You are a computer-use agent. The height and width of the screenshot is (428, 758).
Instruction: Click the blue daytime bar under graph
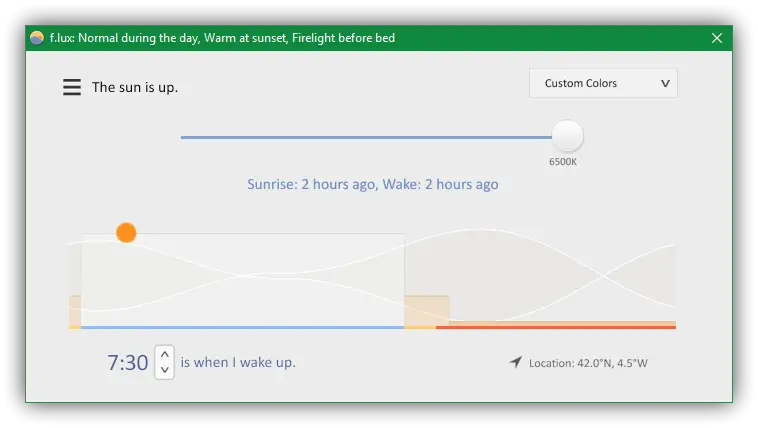tap(240, 327)
